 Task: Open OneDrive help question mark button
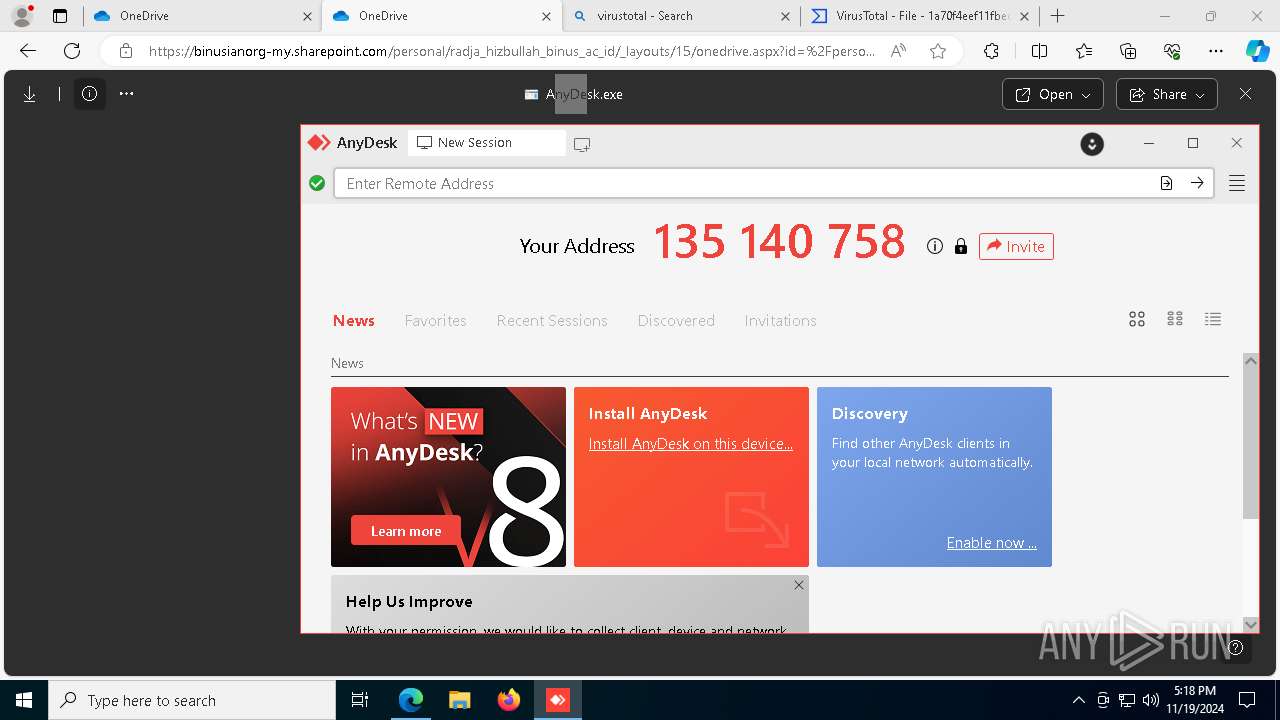coord(1236,647)
